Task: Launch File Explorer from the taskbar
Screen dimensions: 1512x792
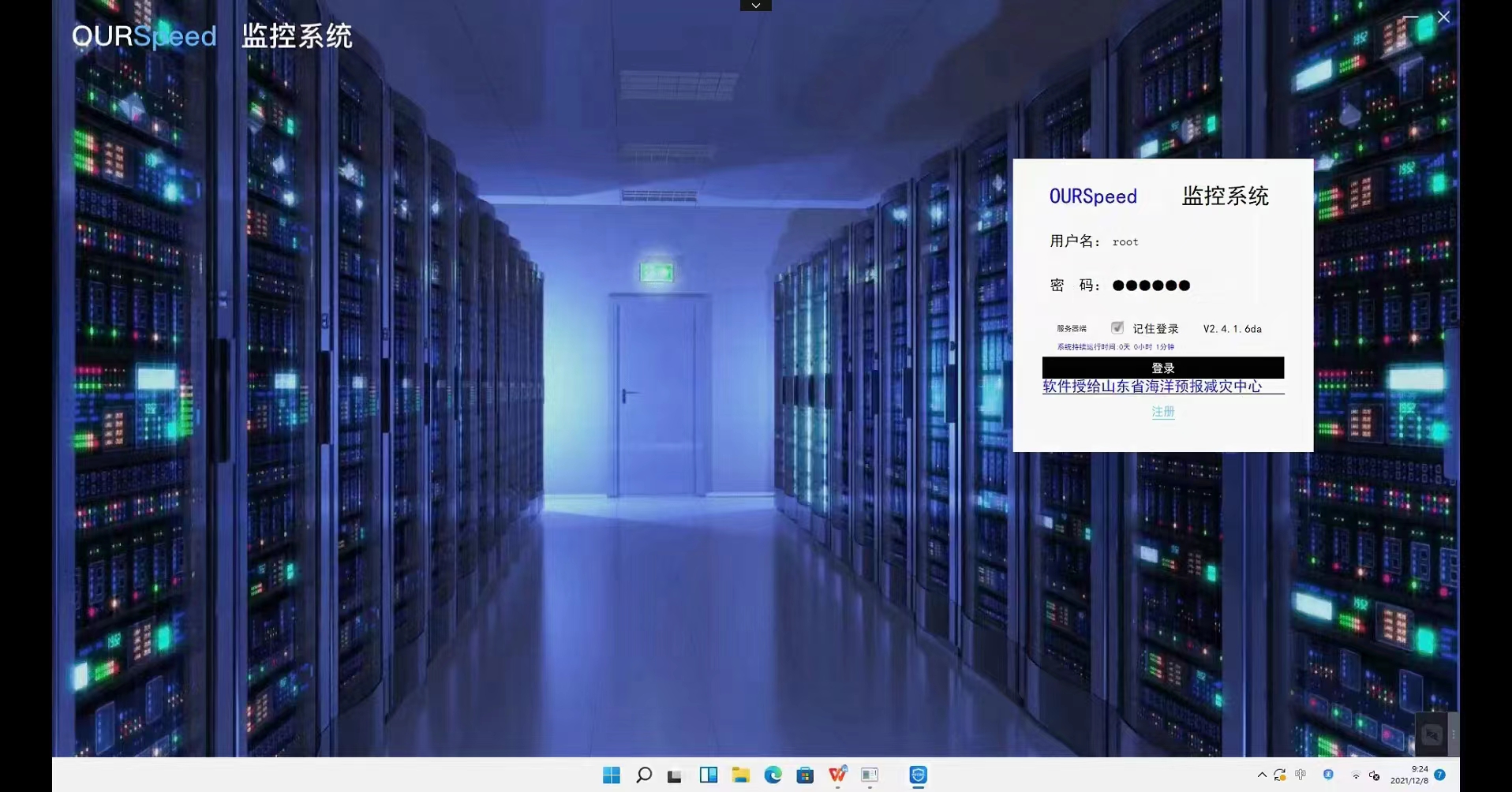Action: 740,775
